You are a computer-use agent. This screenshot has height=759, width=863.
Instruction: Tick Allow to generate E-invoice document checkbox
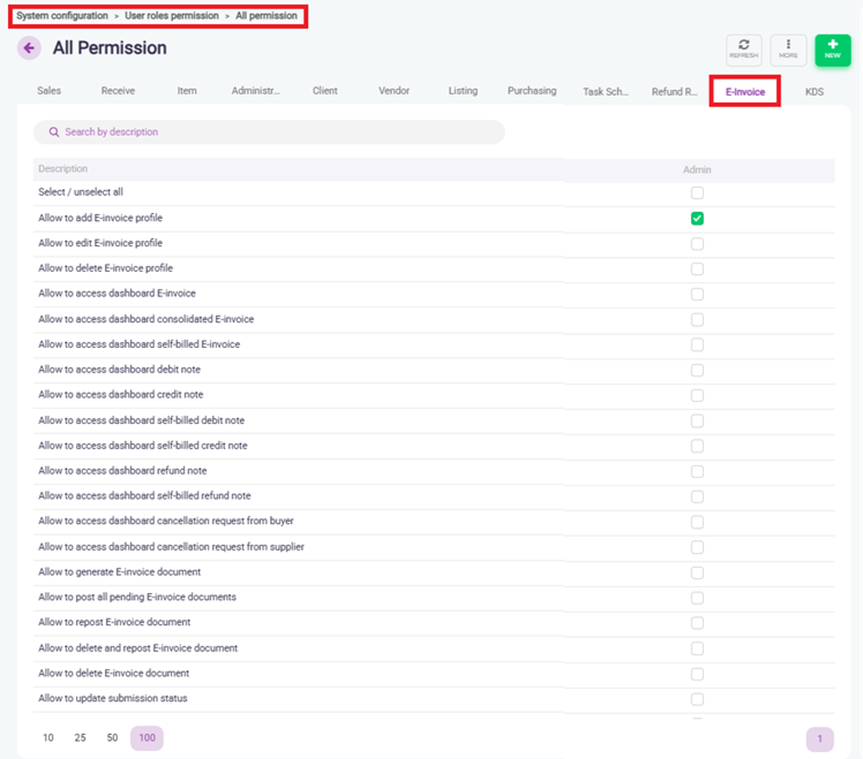tap(697, 573)
